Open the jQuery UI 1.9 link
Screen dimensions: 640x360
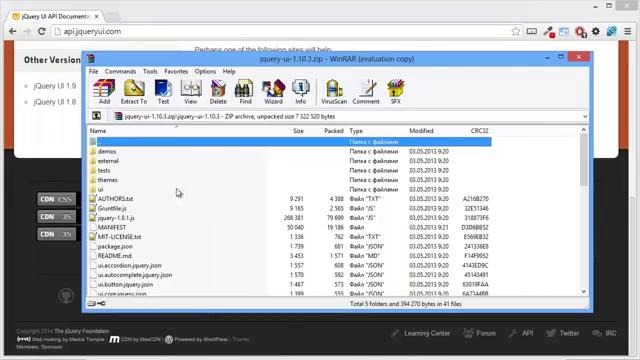click(x=55, y=86)
